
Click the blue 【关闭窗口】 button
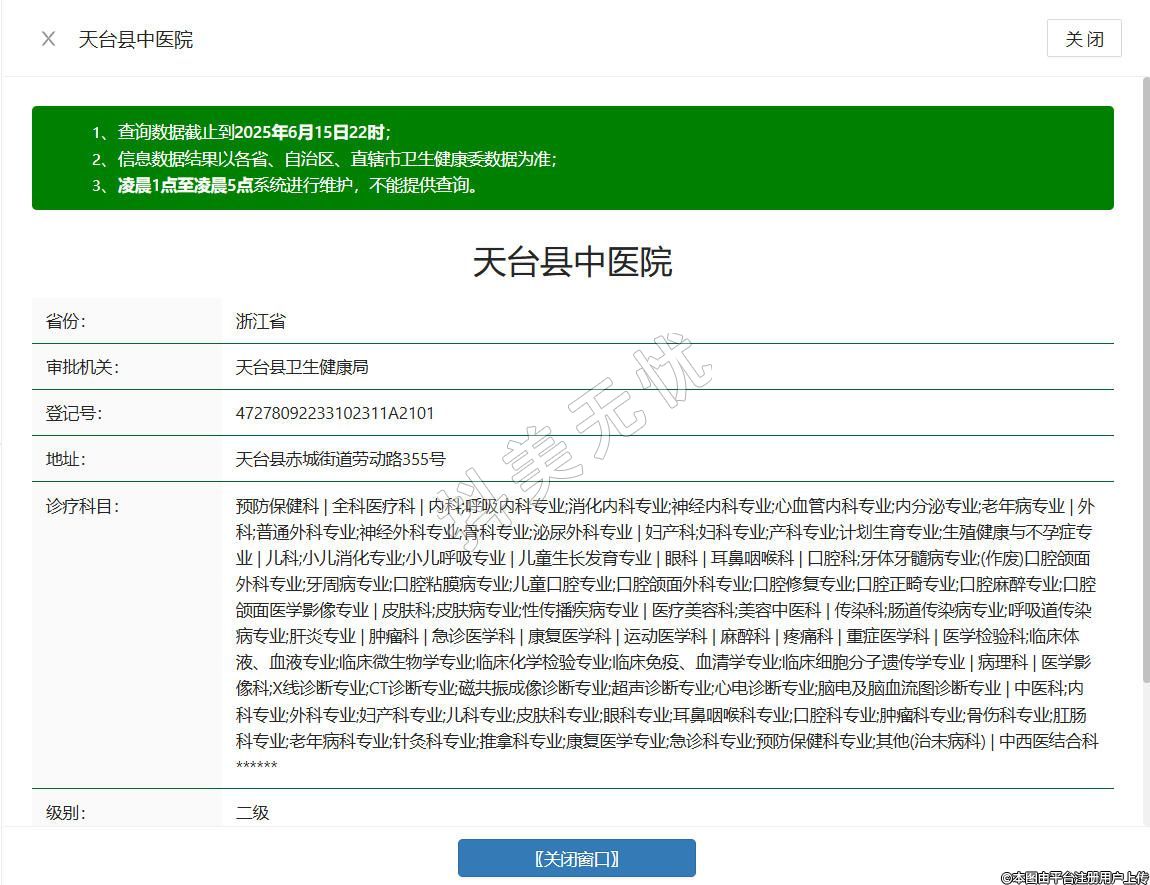click(576, 858)
